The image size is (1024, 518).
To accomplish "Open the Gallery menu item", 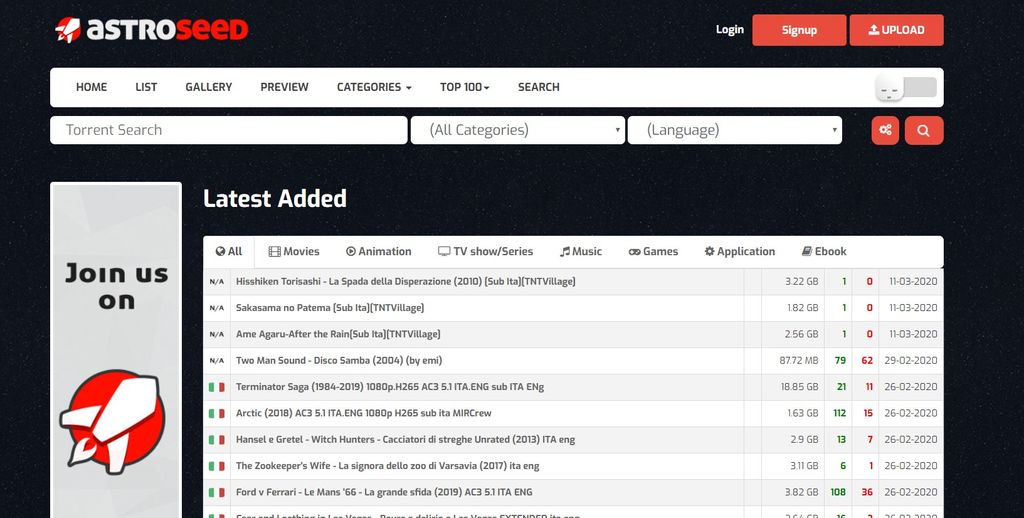I will [208, 87].
